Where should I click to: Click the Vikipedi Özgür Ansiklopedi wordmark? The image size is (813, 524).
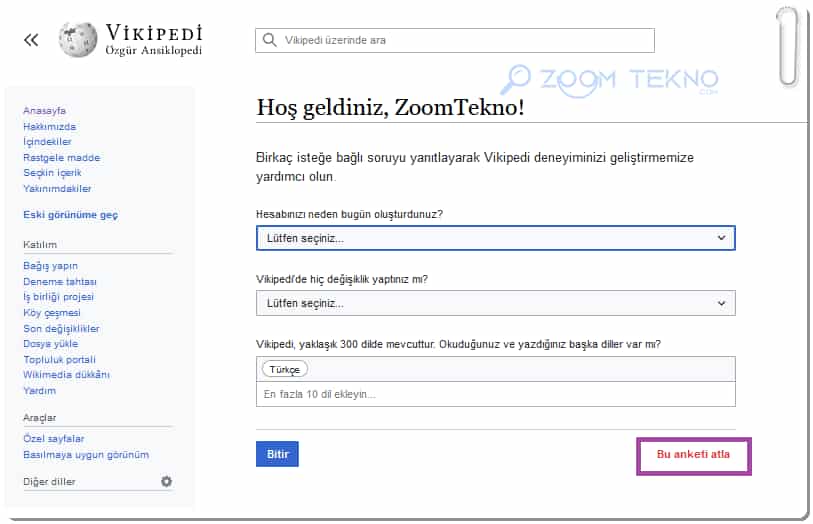point(153,40)
